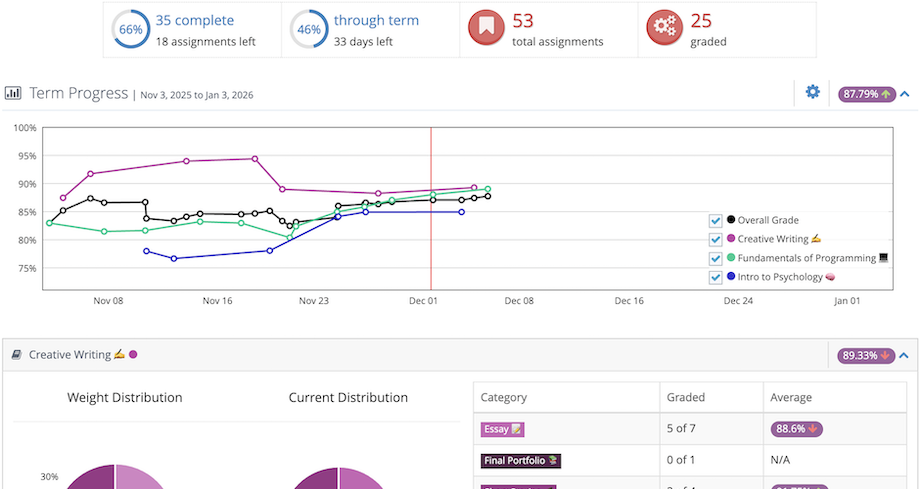Collapse the Creative Writing course section
Viewport: 920px width, 489px height.
[904, 355]
